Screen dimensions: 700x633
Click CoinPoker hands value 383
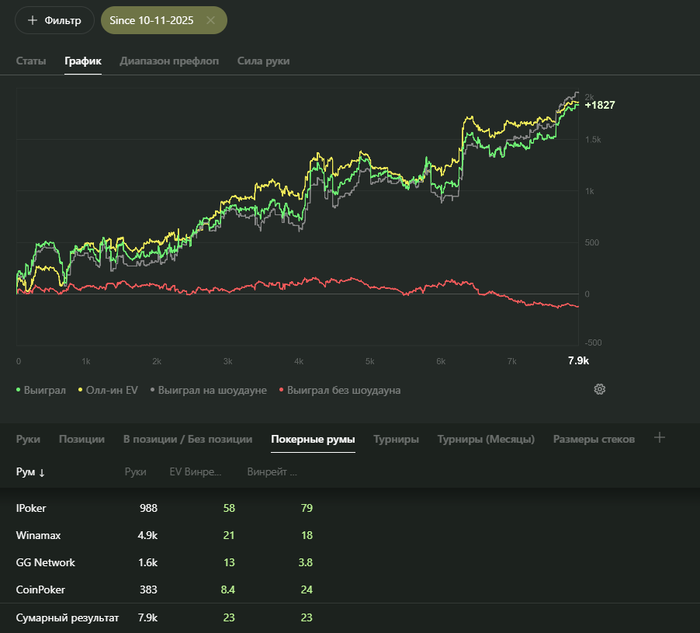pos(148,590)
